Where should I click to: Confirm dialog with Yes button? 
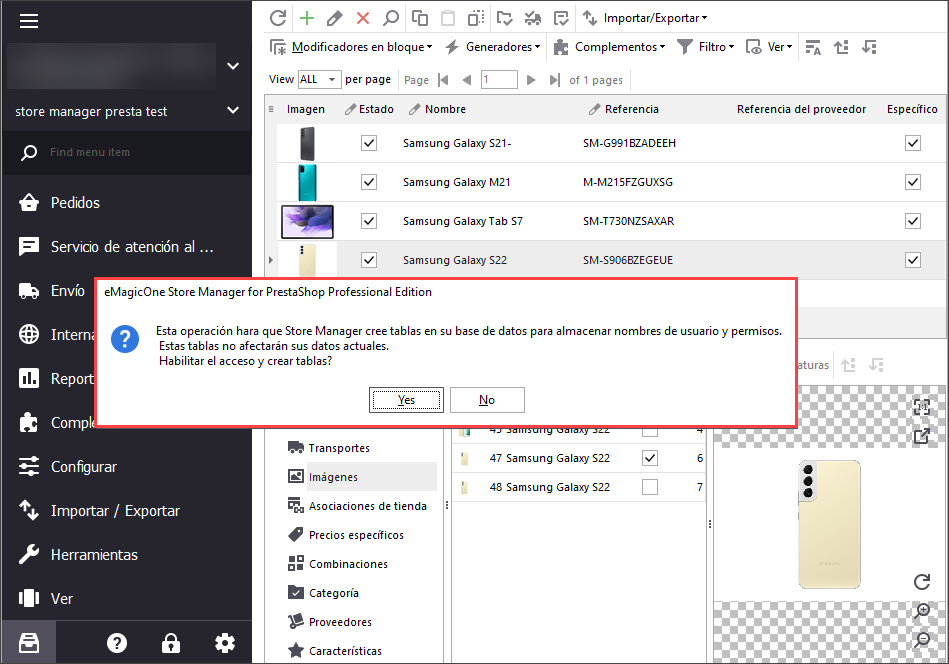coord(406,400)
